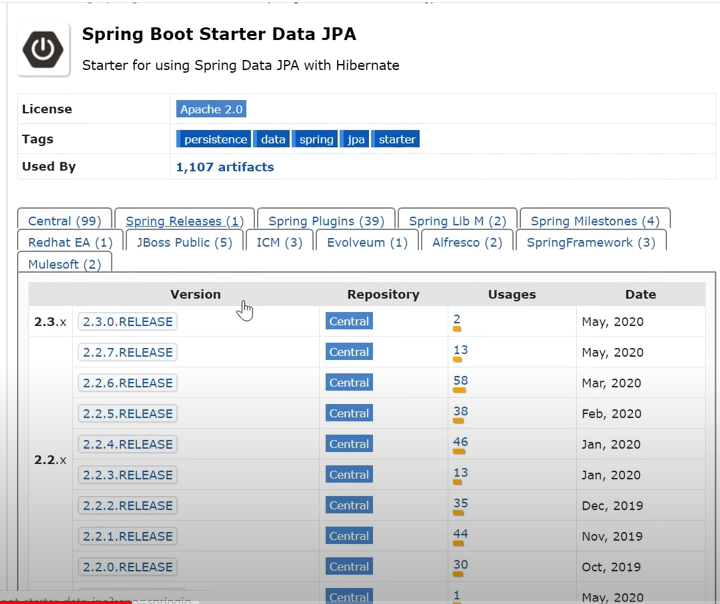Open version 2.2.2.RELEASE
The width and height of the screenshot is (720, 604).
coord(128,505)
